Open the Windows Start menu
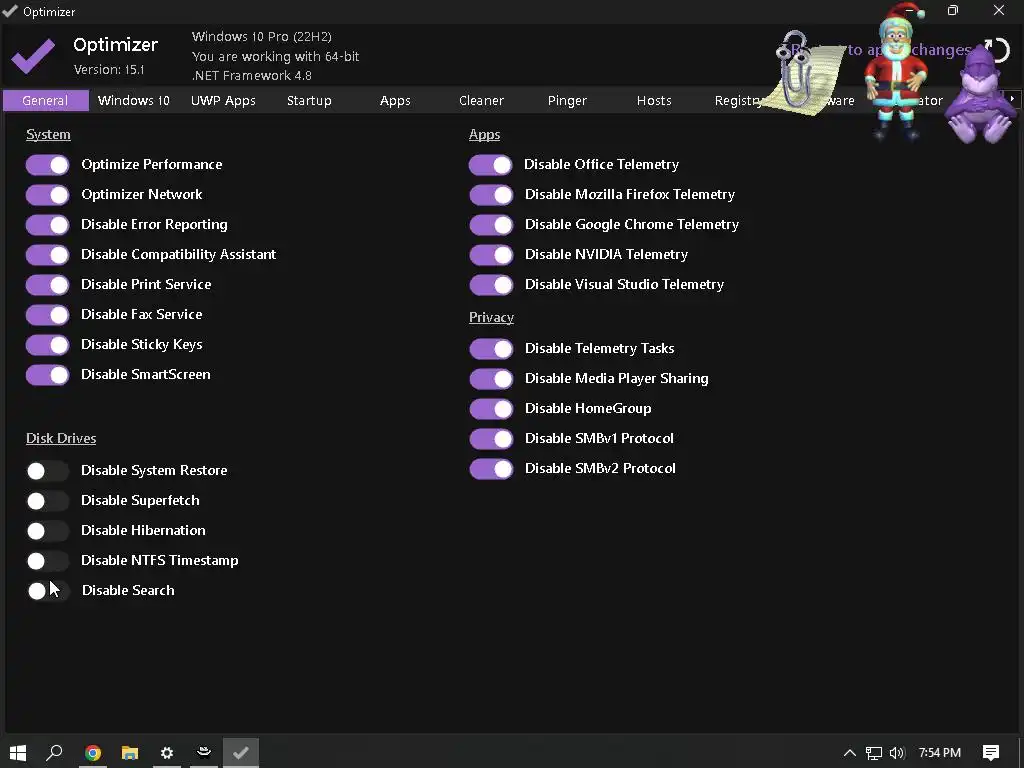This screenshot has height=768, width=1024. pyautogui.click(x=18, y=752)
